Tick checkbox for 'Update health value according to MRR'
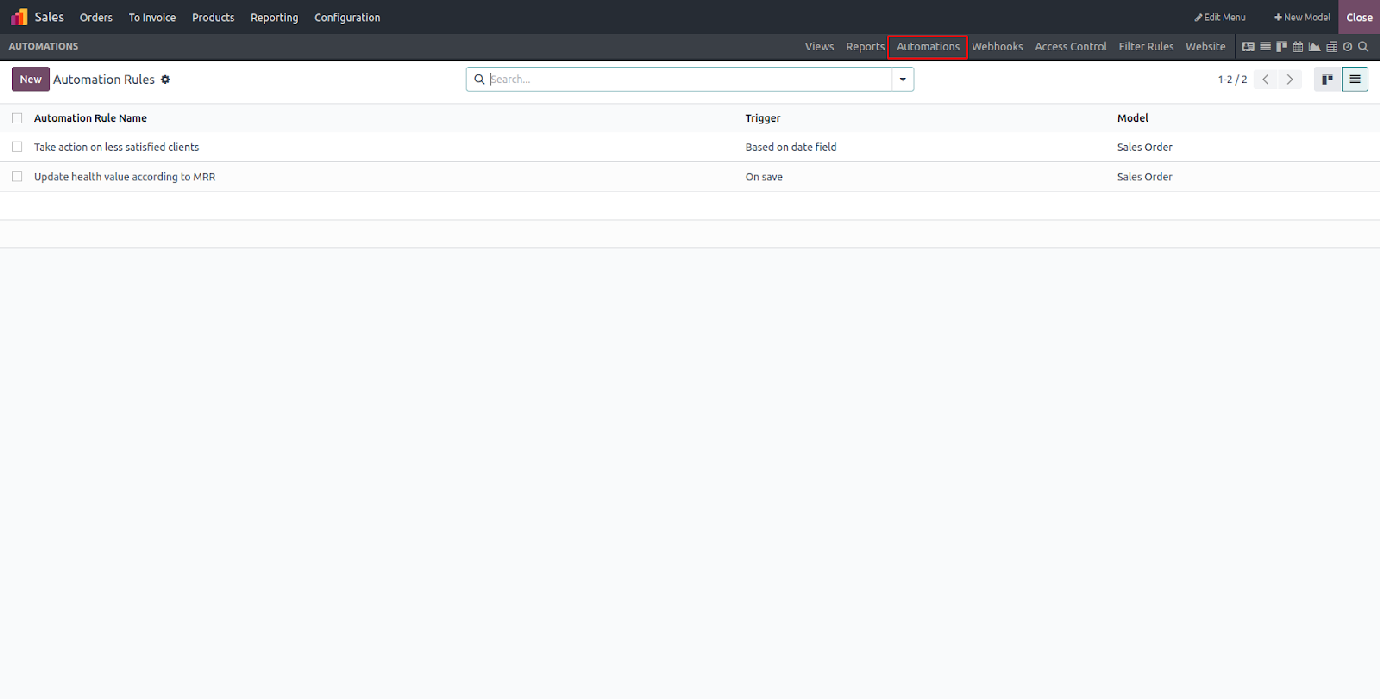This screenshot has width=1380, height=699. [x=17, y=177]
